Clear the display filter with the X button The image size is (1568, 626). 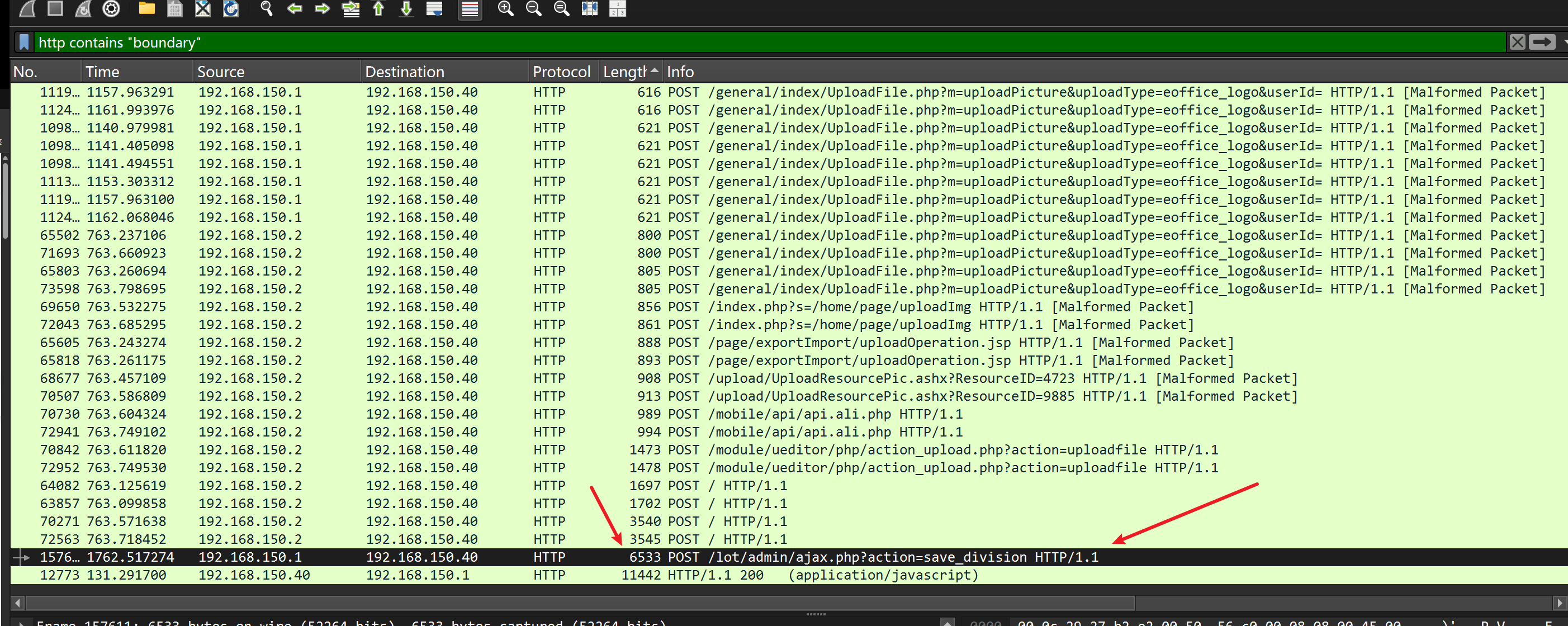pos(1517,42)
